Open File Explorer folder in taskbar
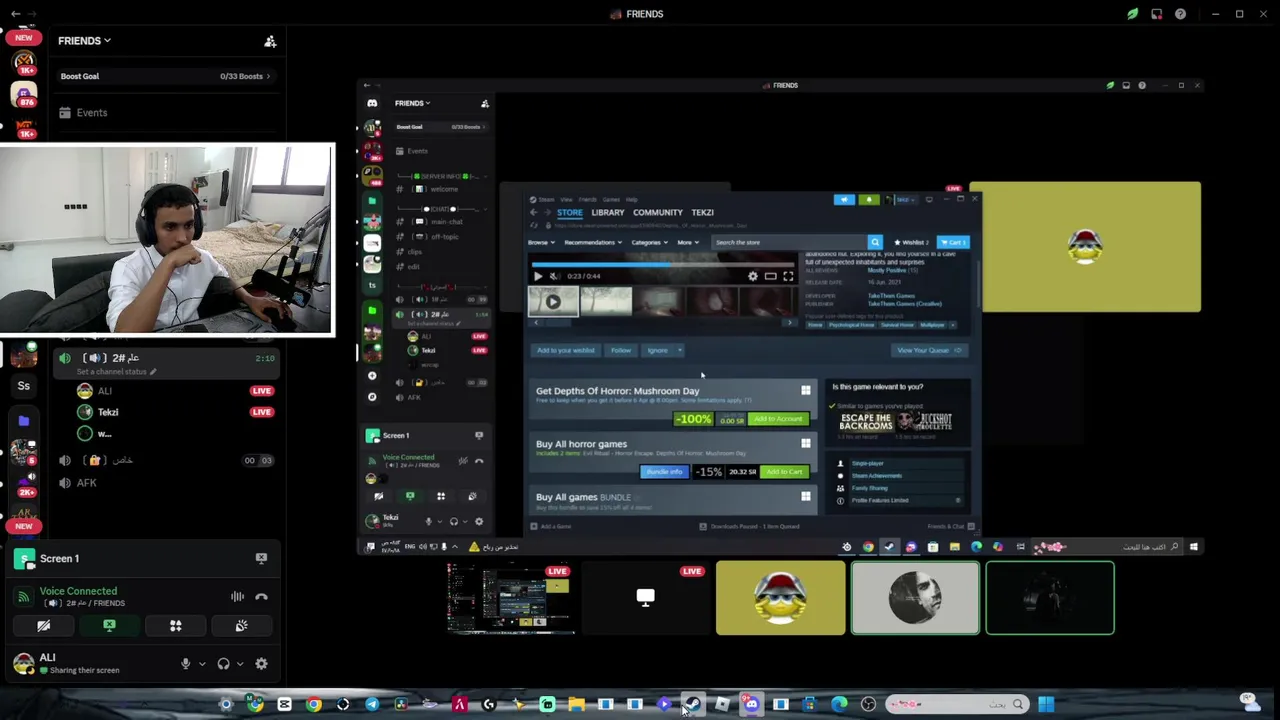Image resolution: width=1280 pixels, height=720 pixels. click(576, 705)
